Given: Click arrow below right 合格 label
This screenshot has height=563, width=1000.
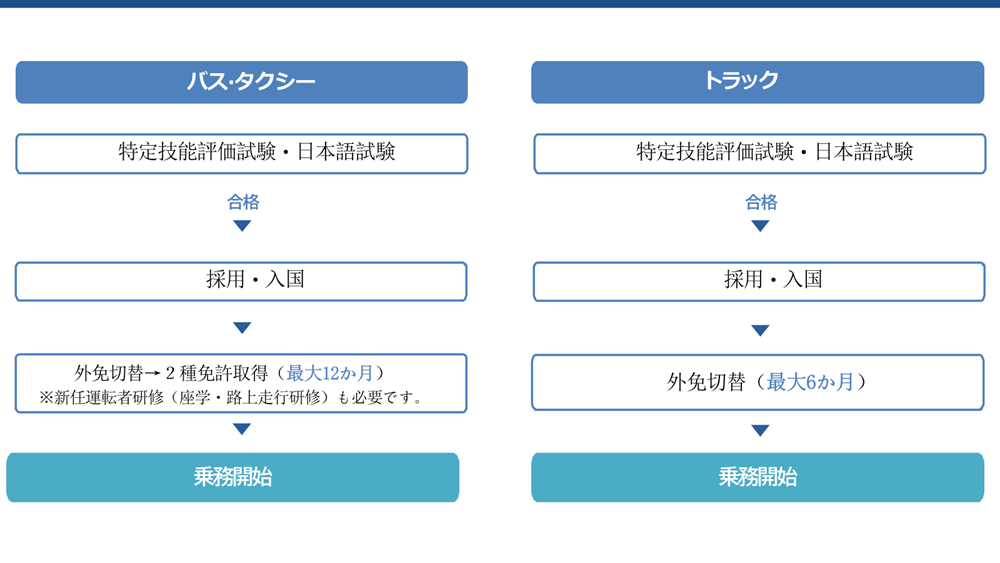Looking at the screenshot, I should (760, 226).
